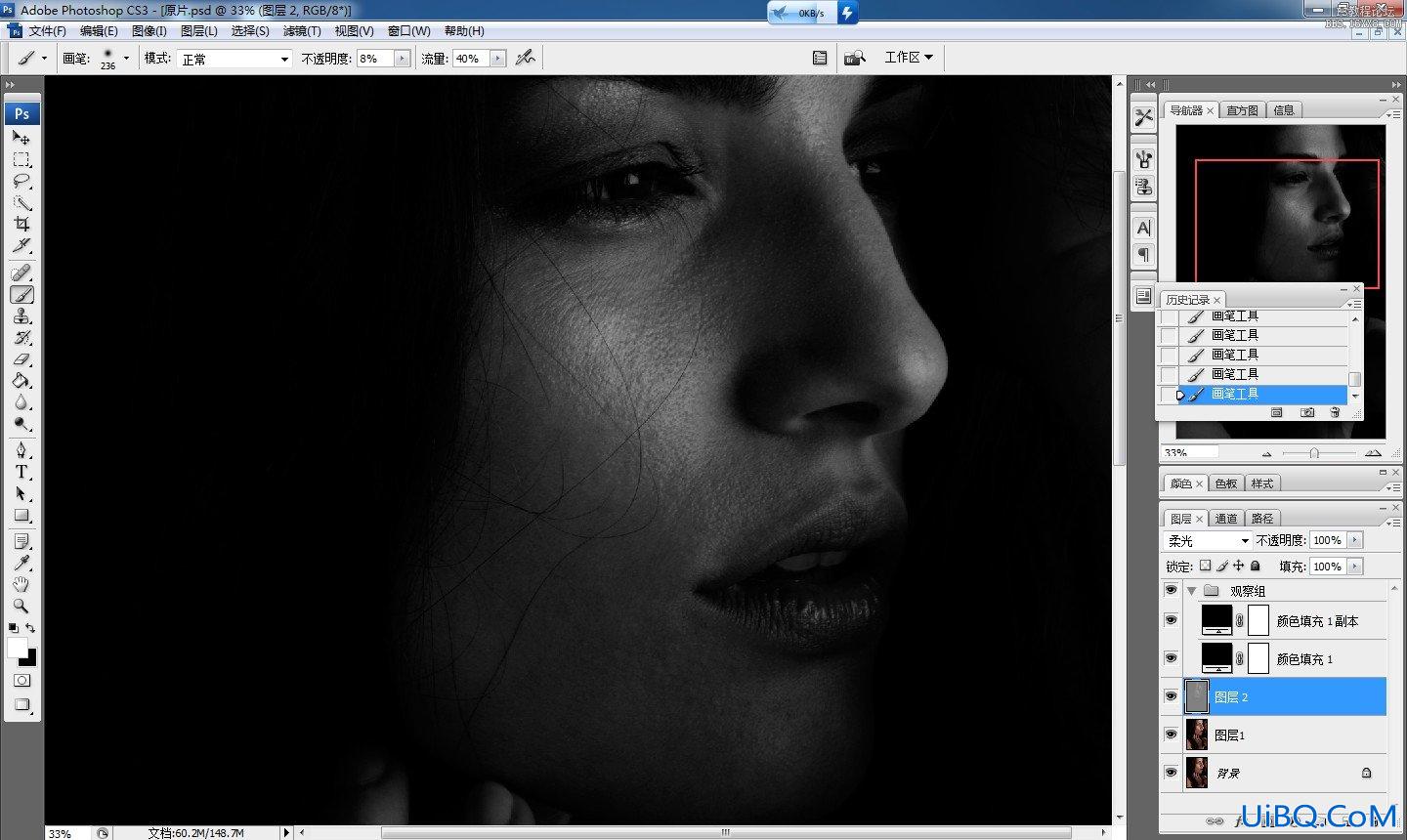
Task: Open the Tool Presets panel icon
Action: 1144,117
